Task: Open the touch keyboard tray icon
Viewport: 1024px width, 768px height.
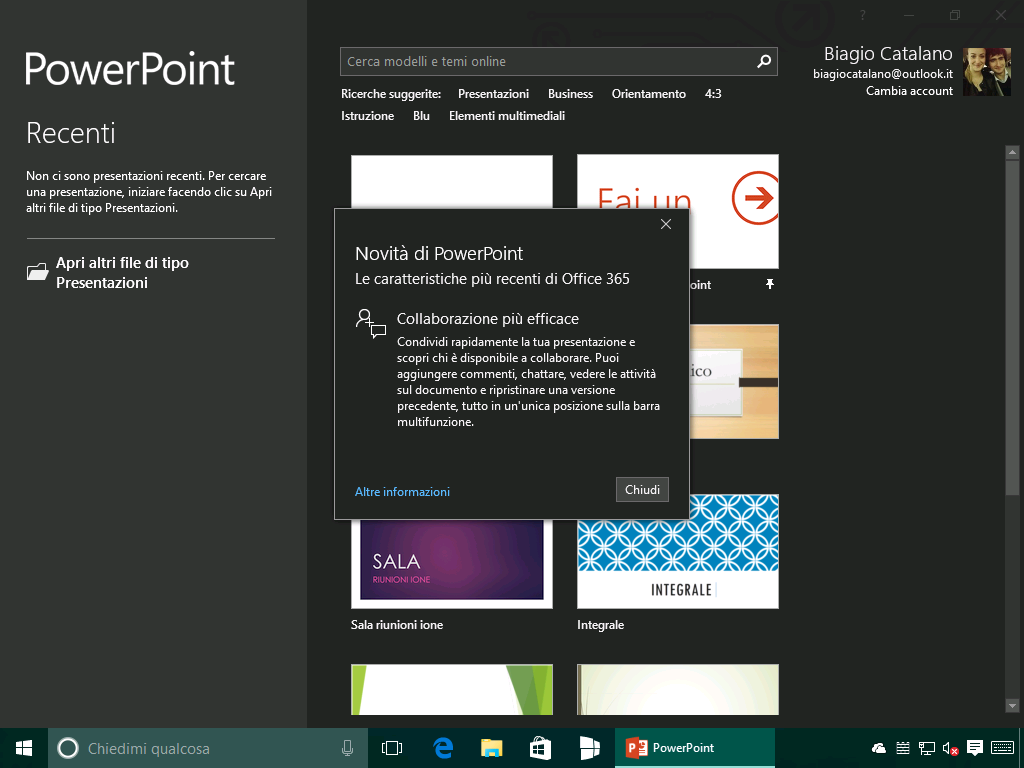Action: coord(1002,748)
